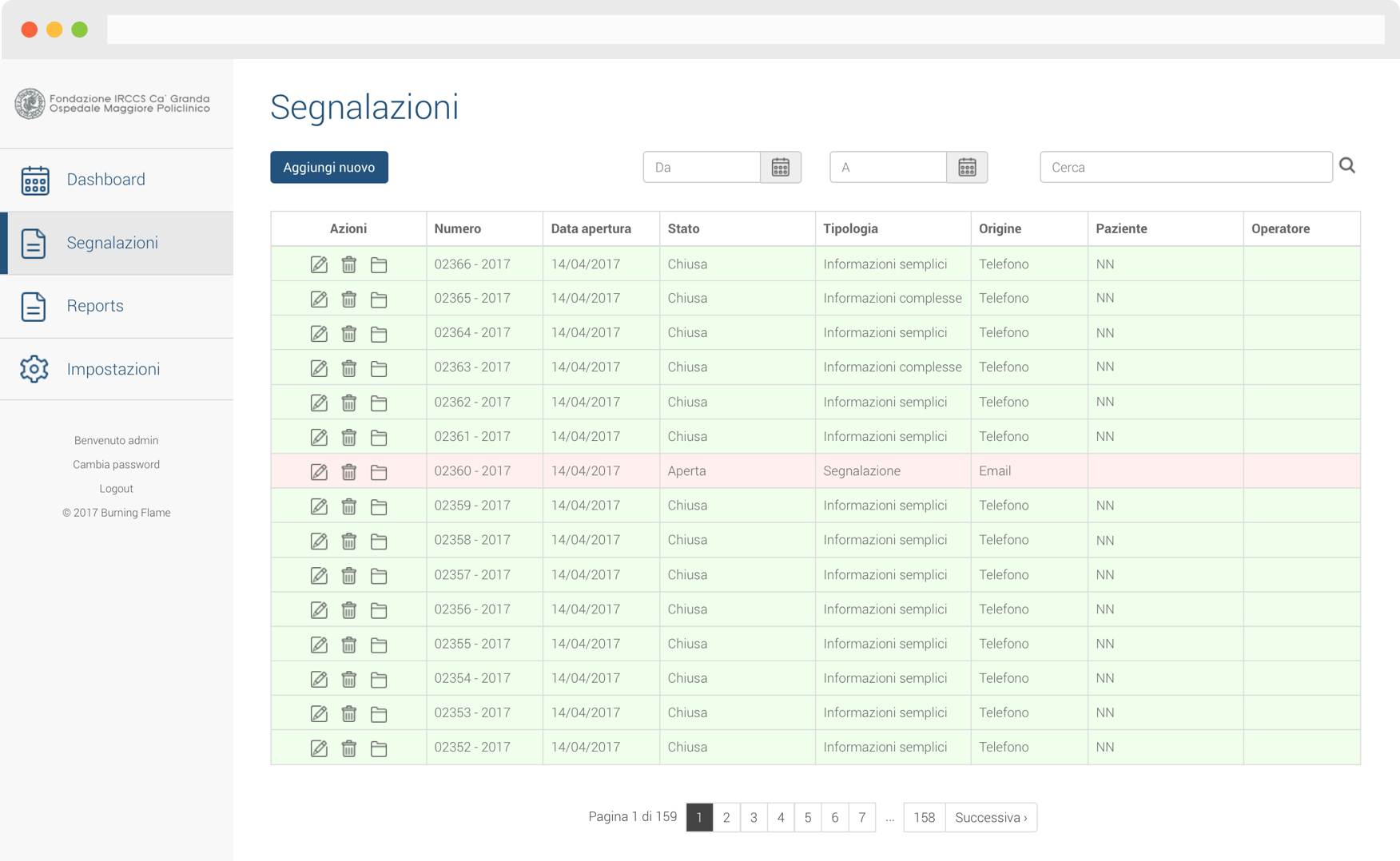Delete record 02361 - 2017
Screen dimensions: 1400x861
coord(348,437)
